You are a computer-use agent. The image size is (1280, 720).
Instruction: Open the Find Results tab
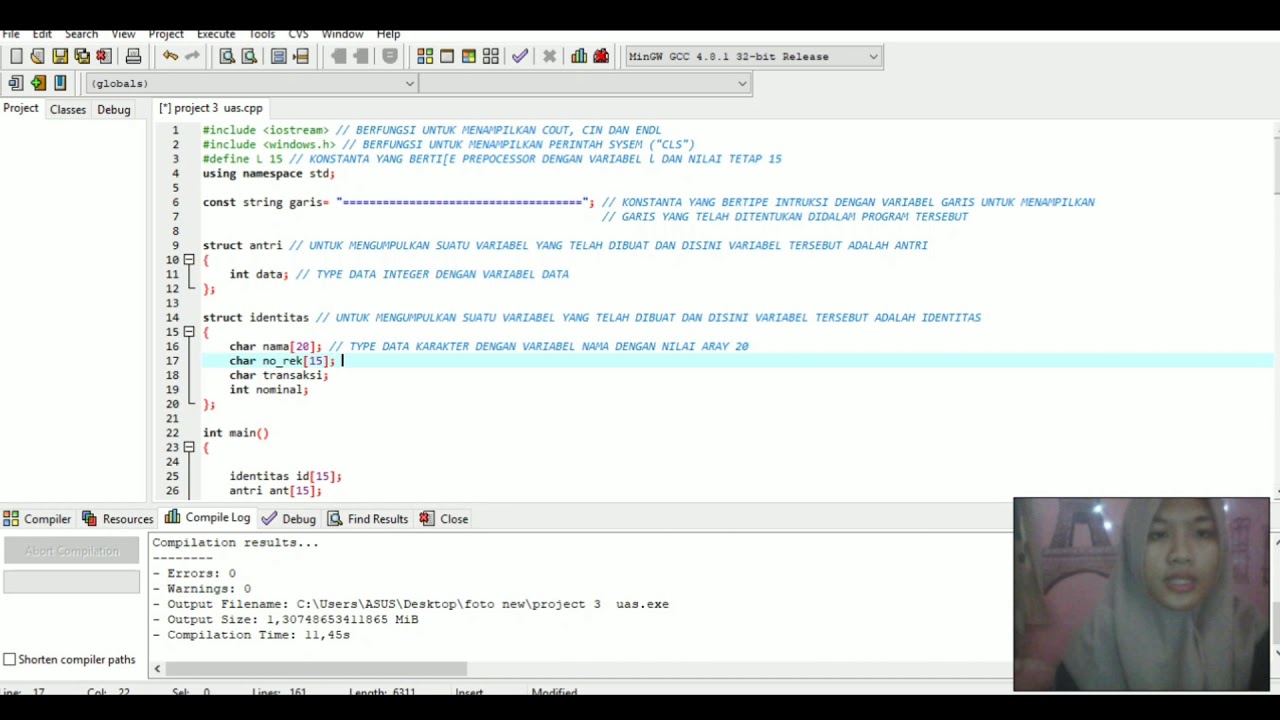tap(368, 519)
